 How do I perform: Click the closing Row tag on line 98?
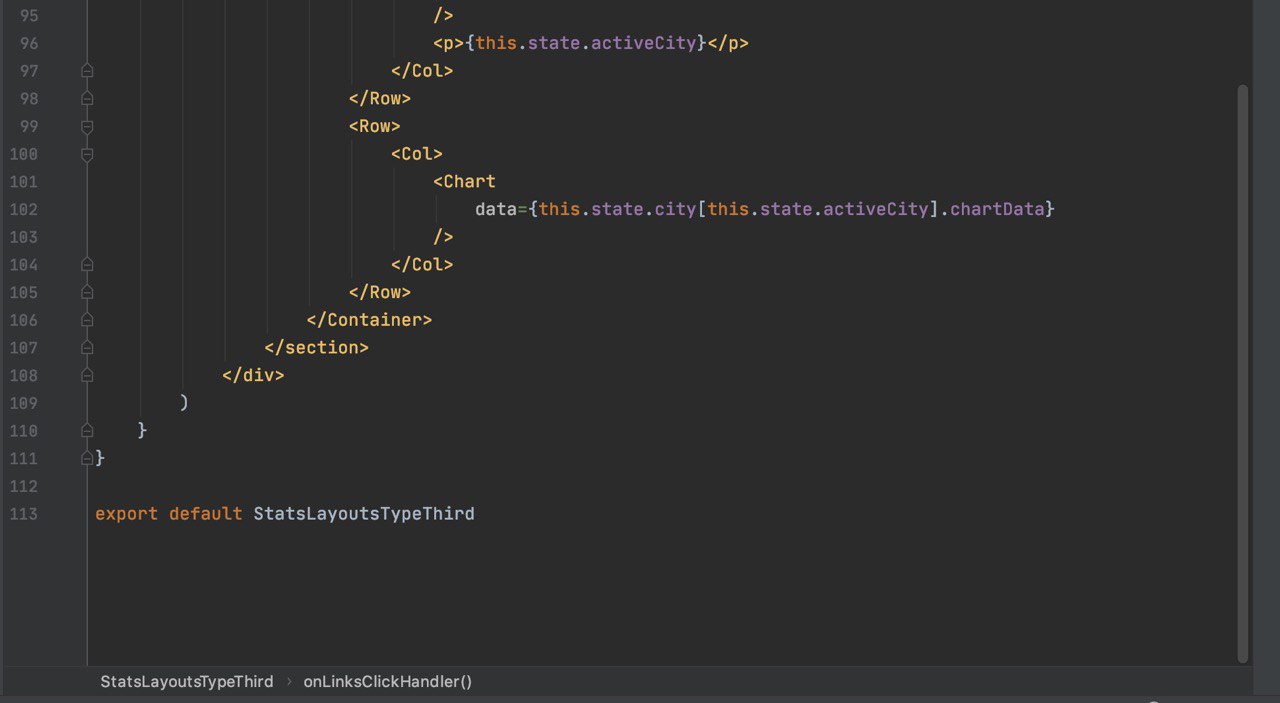tap(380, 99)
